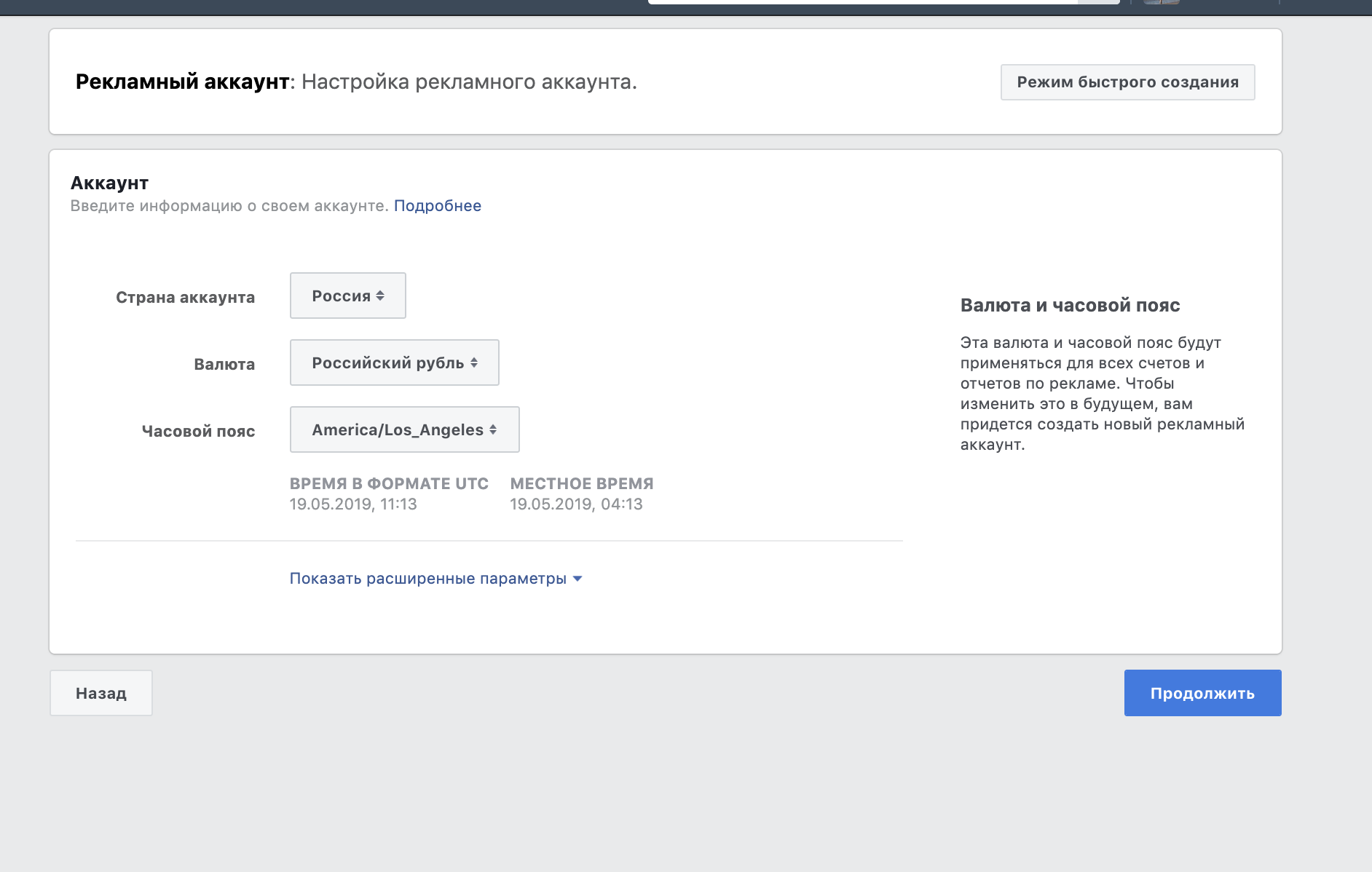Screen dimensions: 1372x872
Task: Click the Подробнее link
Action: (438, 206)
